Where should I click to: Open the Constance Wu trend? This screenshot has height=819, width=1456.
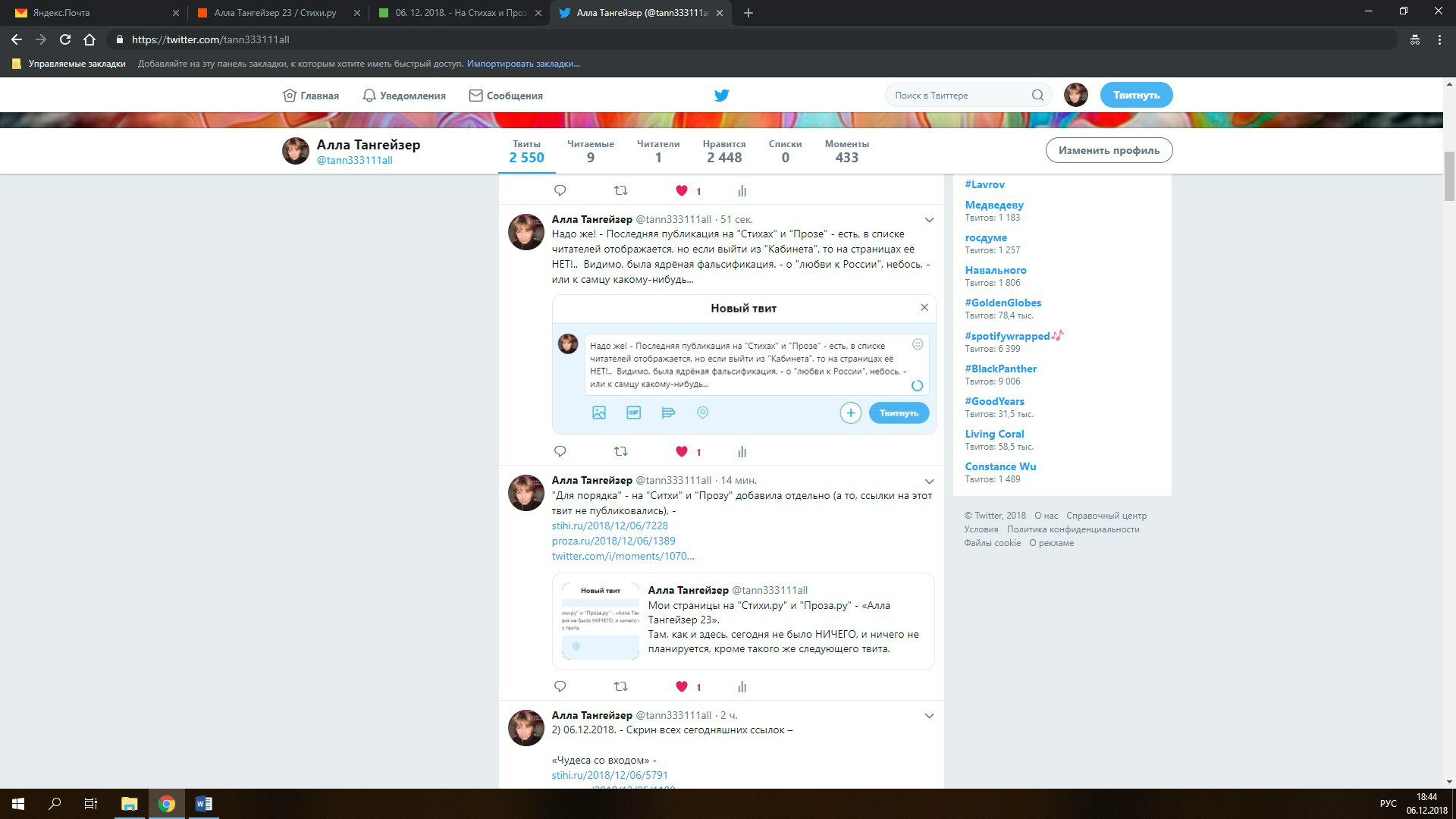click(1000, 466)
